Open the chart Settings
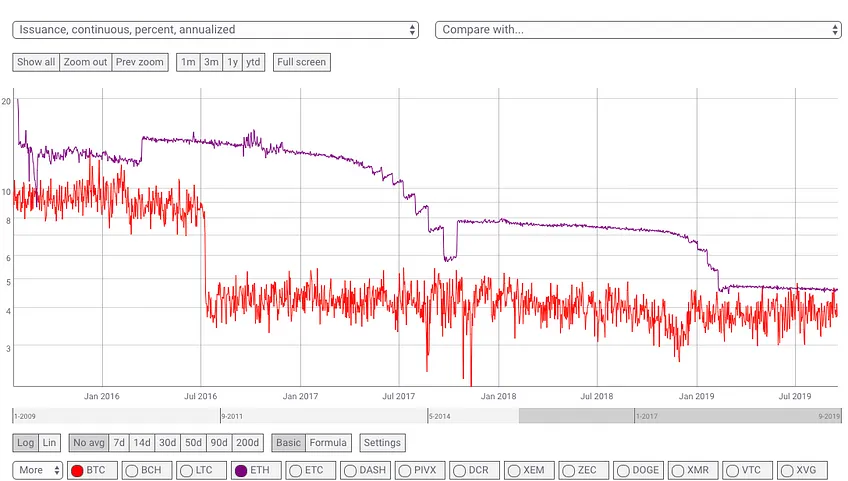This screenshot has width=848, height=481. coord(382,443)
